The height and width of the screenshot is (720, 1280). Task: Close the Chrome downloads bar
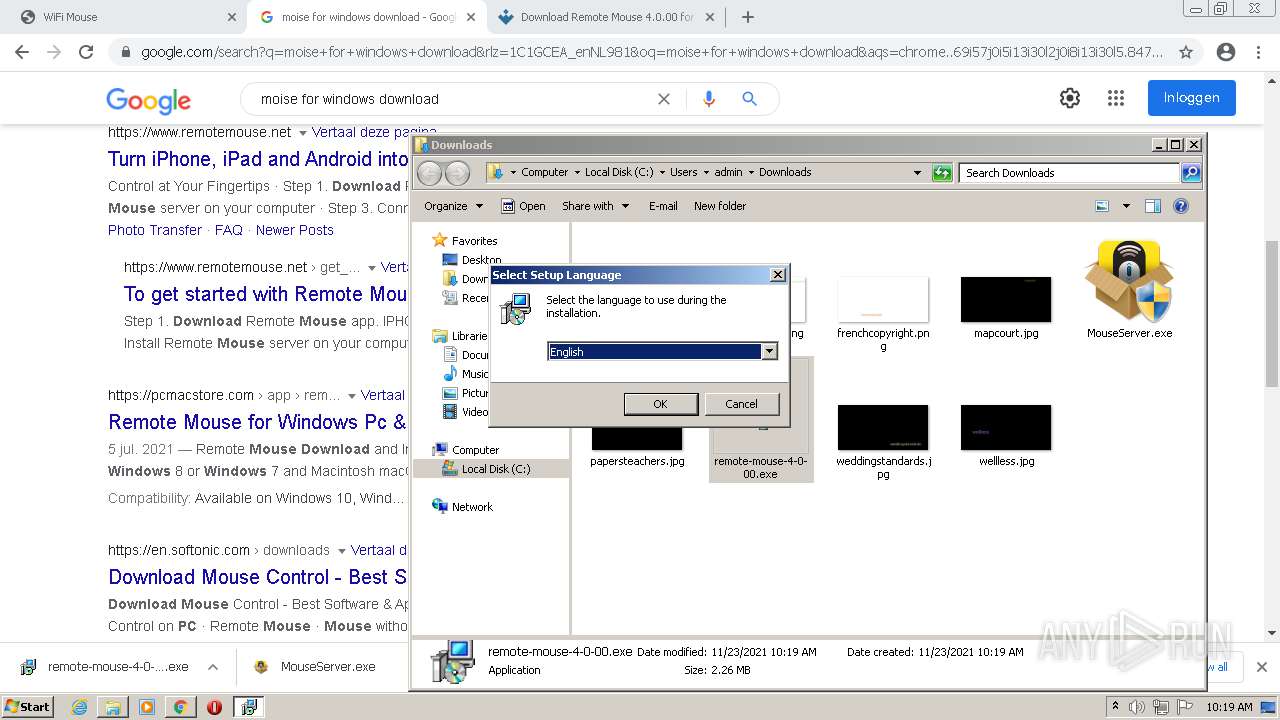(1262, 667)
